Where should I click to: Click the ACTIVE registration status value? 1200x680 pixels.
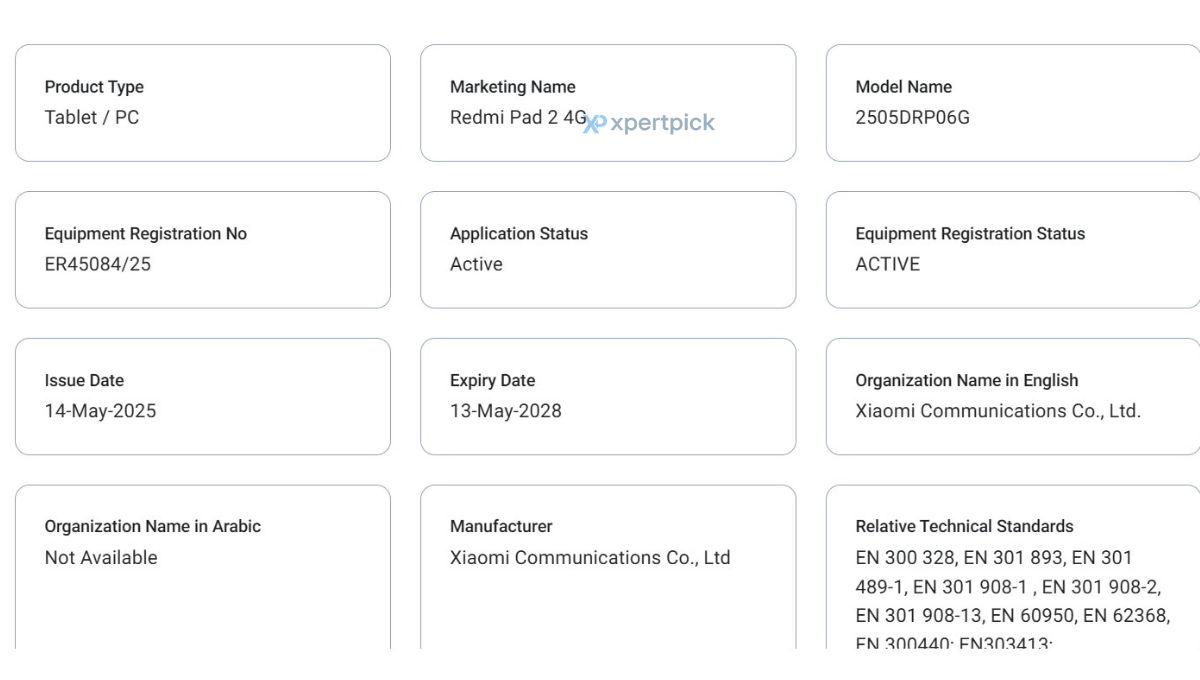coord(888,264)
